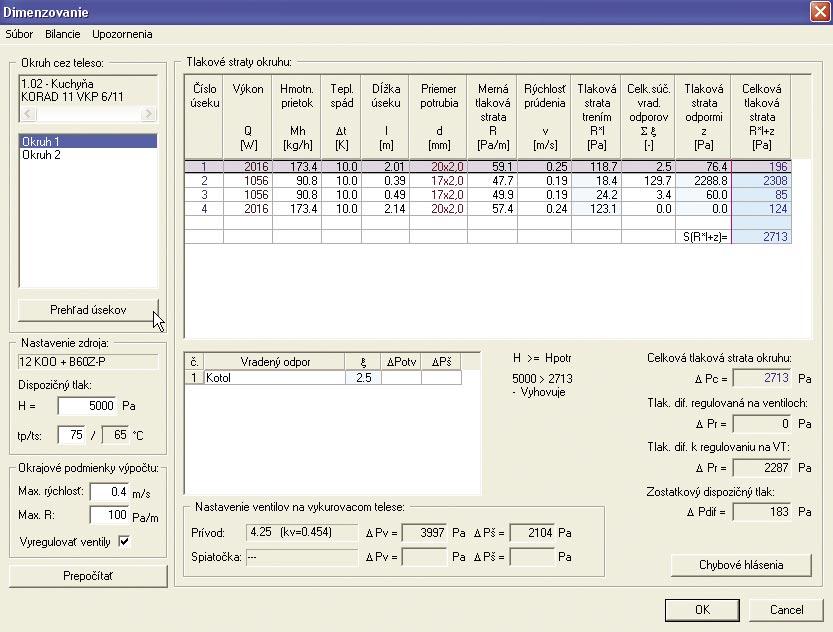This screenshot has width=833, height=632.
Task: Click the ΔPr field showing 0
Action: coord(762,424)
